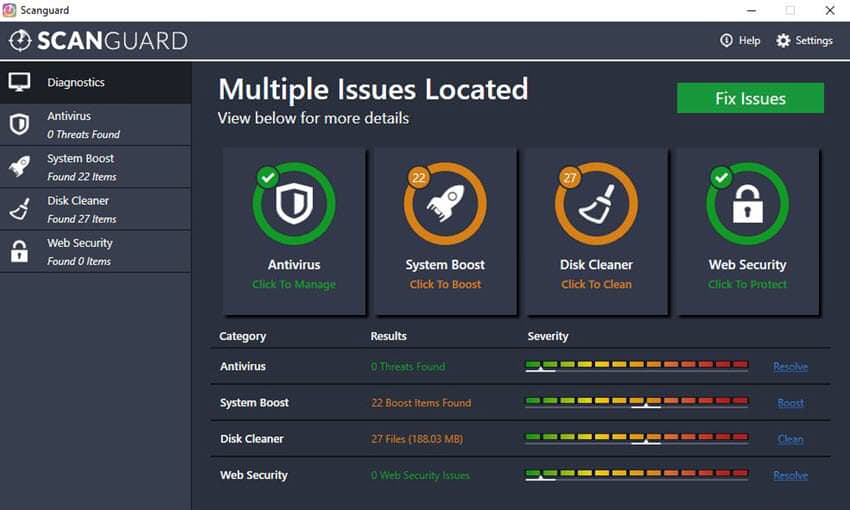Click the Clean link in Disk Cleaner row
This screenshot has width=850, height=510.
pos(790,440)
